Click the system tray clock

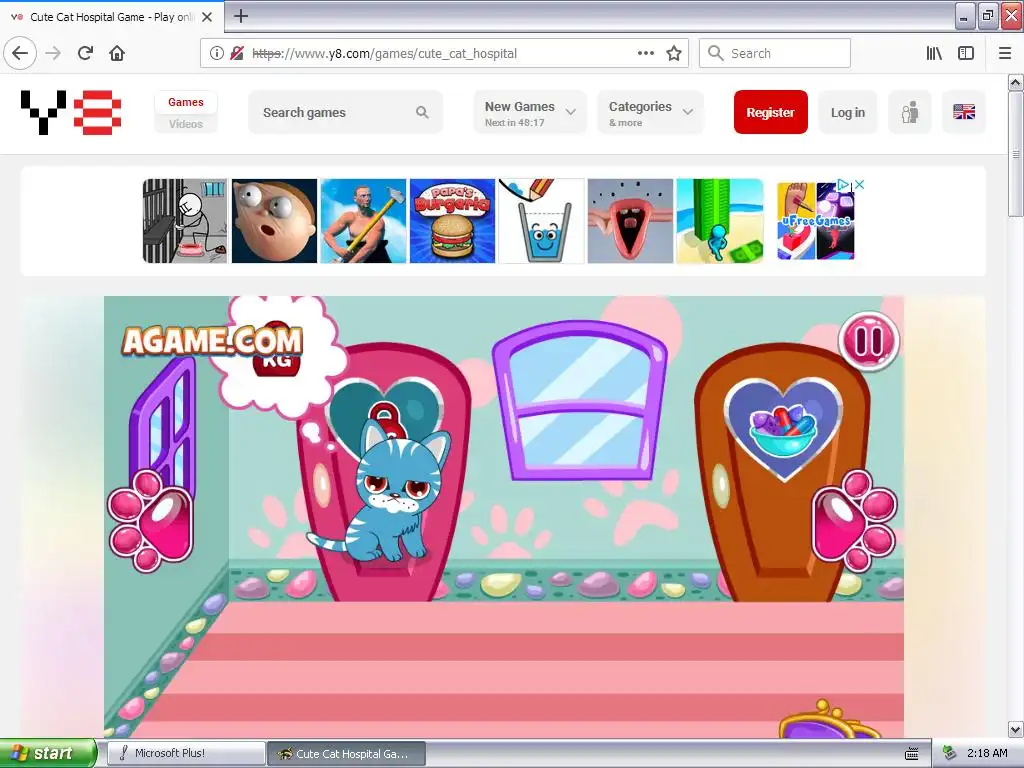click(x=987, y=753)
